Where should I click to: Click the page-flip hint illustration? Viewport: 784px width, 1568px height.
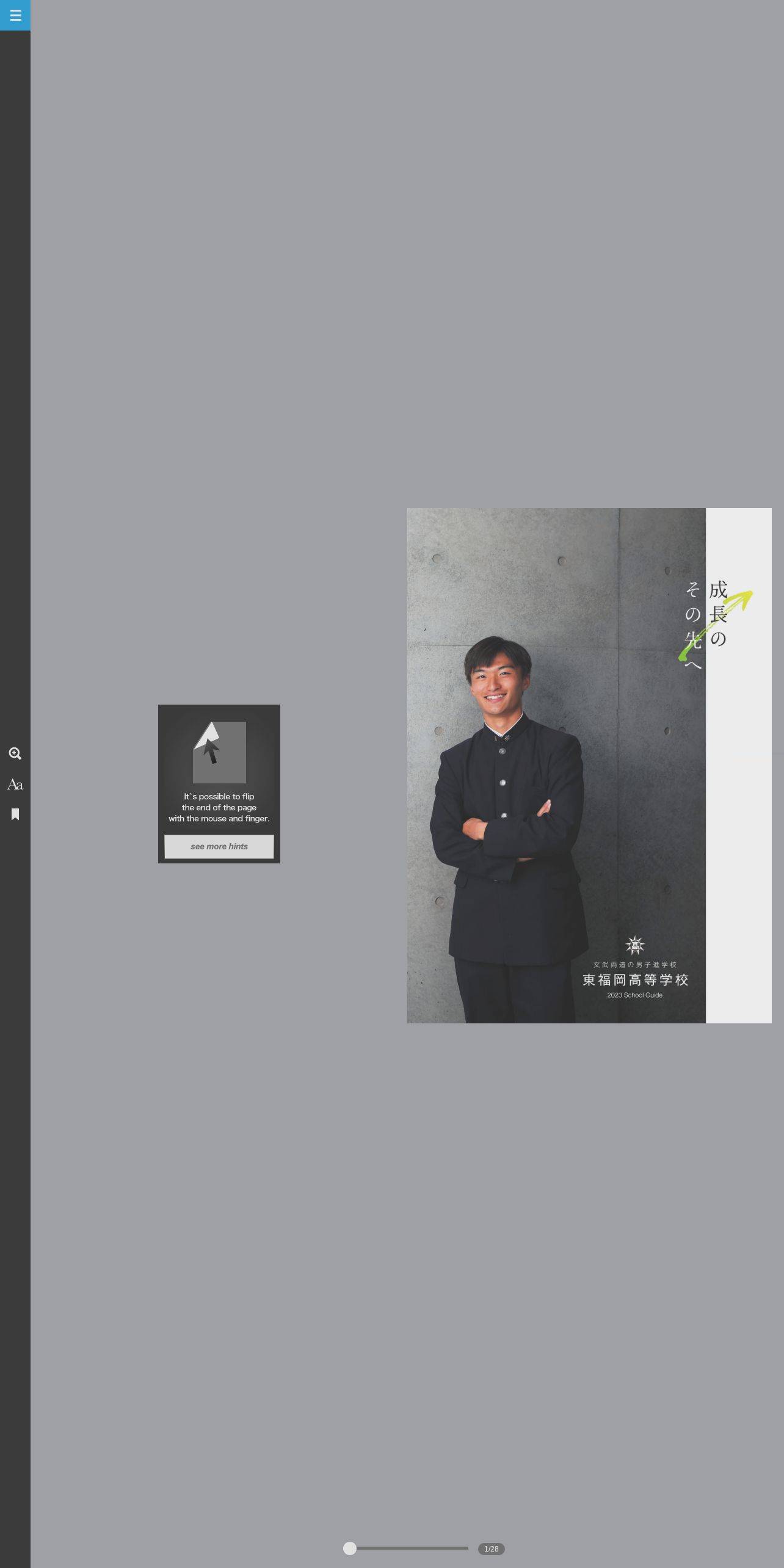tap(219, 752)
